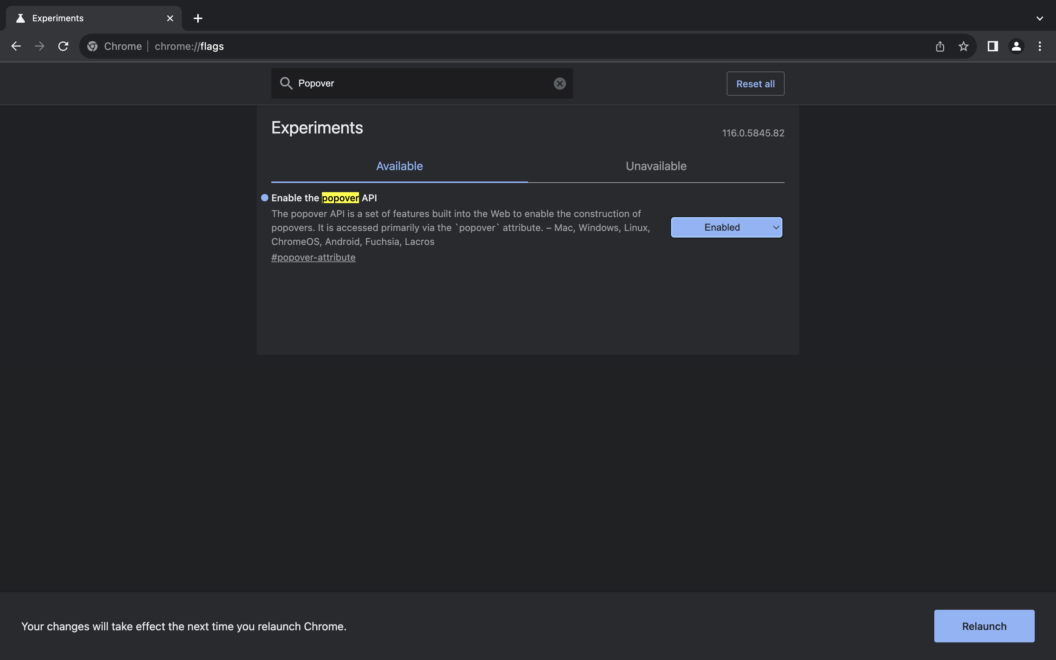Select the Available tab
This screenshot has height=660, width=1056.
pyautogui.click(x=399, y=166)
